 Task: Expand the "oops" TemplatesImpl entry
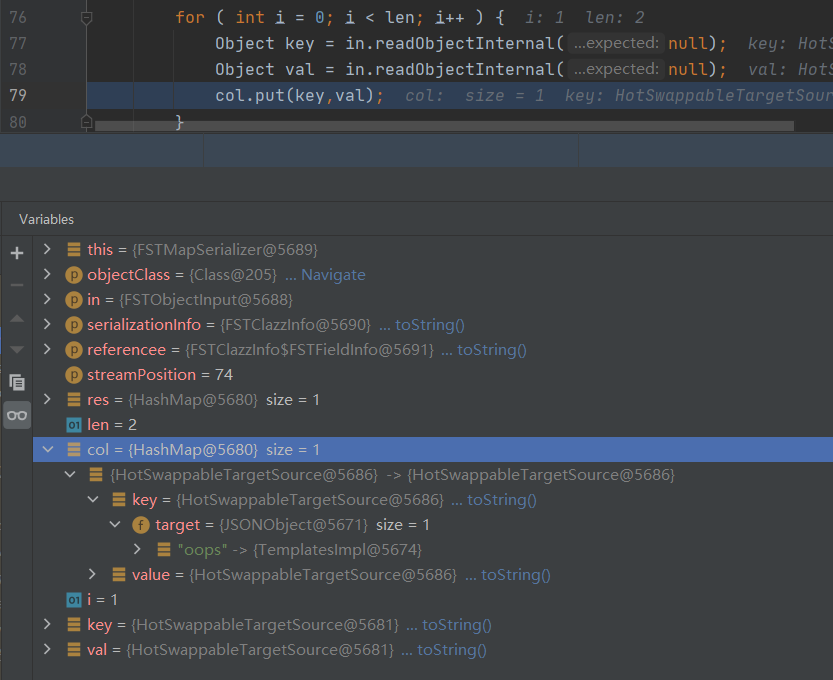(137, 549)
